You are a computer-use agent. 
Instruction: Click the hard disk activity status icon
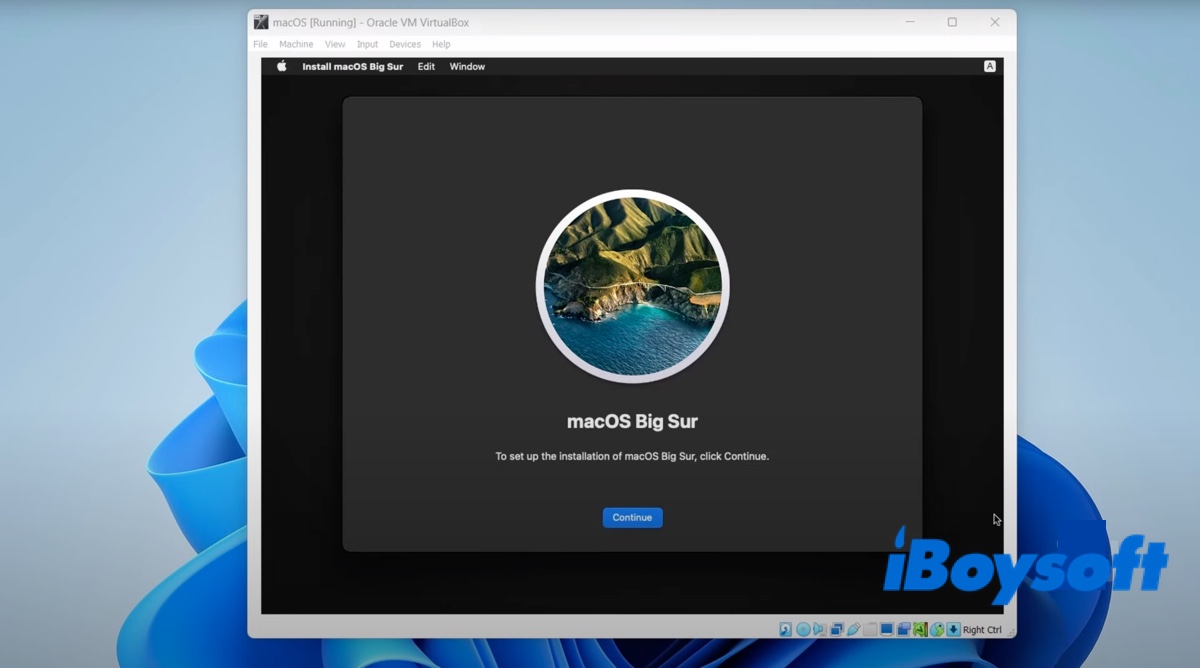tap(786, 630)
